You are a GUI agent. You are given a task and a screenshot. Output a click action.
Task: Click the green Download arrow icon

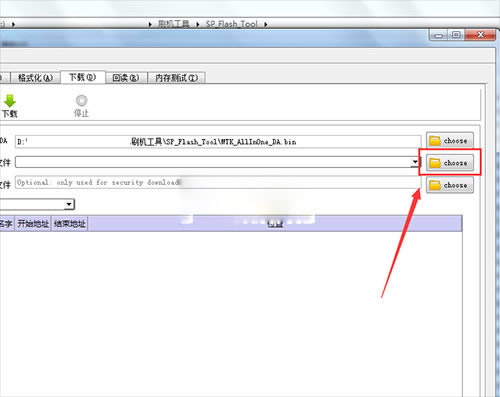coord(10,101)
